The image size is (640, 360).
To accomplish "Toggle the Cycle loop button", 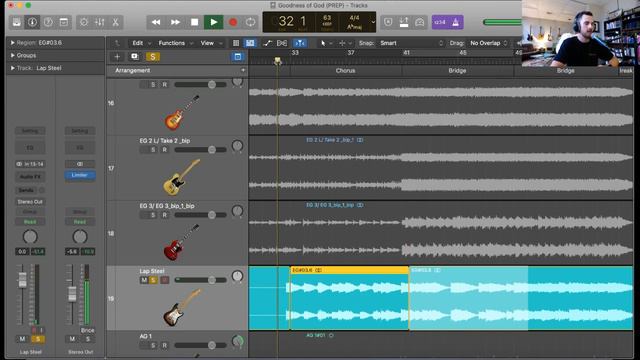I will tap(251, 22).
